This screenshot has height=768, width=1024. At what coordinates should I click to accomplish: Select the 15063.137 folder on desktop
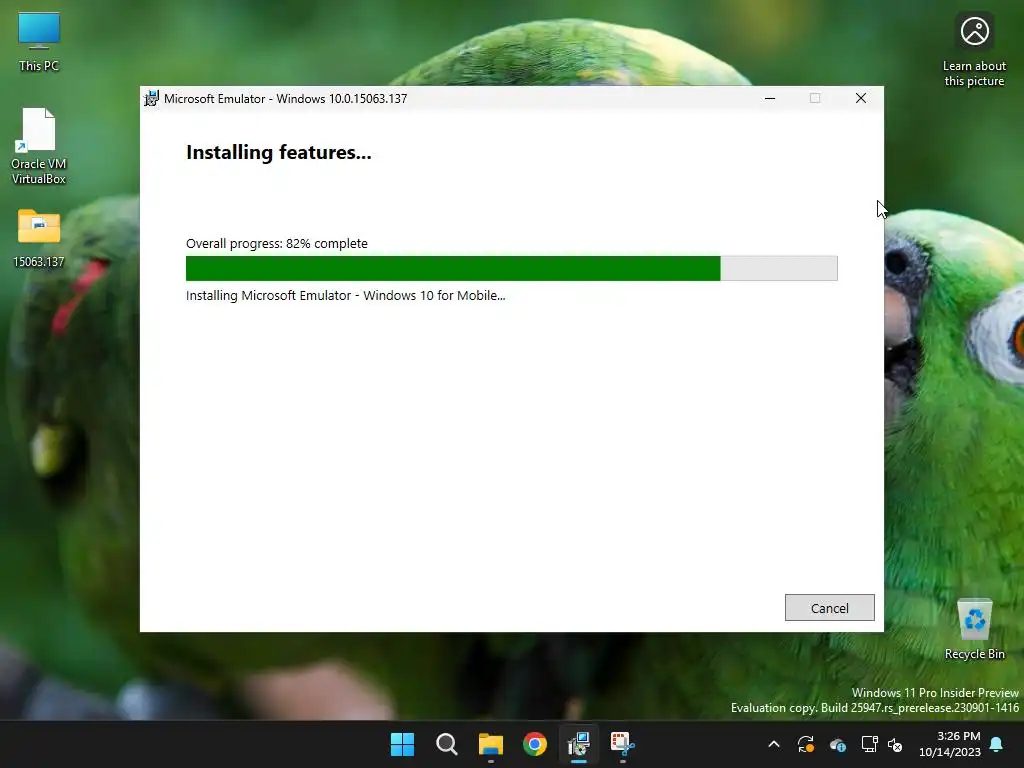coord(39,238)
